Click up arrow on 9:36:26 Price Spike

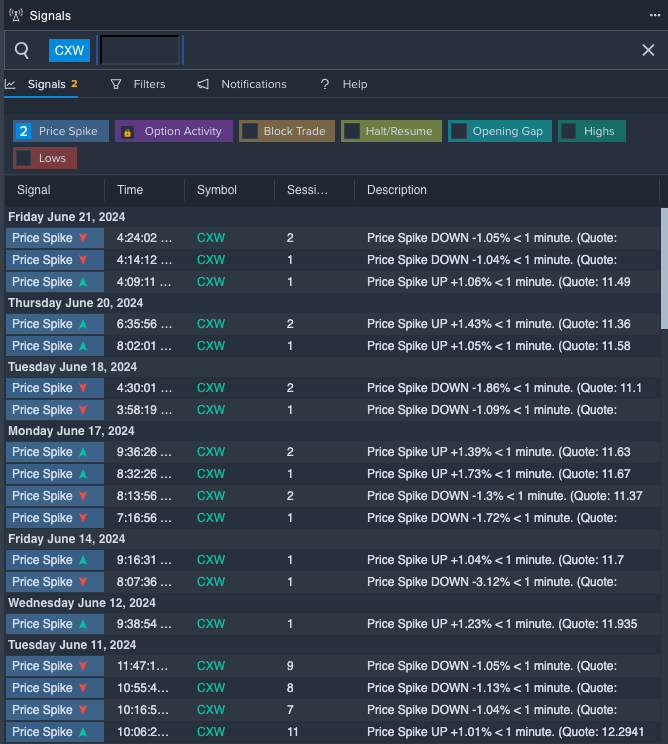coord(83,452)
